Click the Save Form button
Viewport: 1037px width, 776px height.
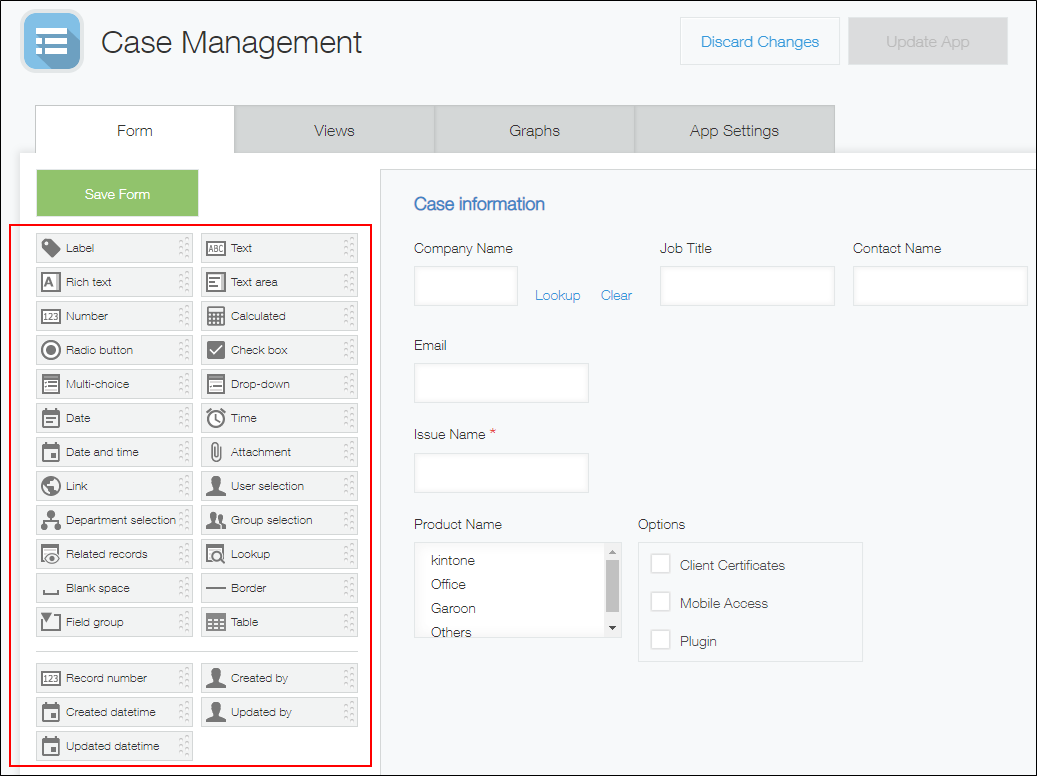tap(117, 192)
